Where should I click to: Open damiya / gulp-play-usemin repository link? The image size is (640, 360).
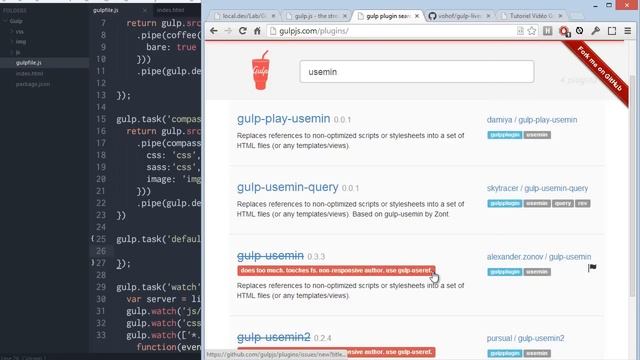[x=532, y=120]
